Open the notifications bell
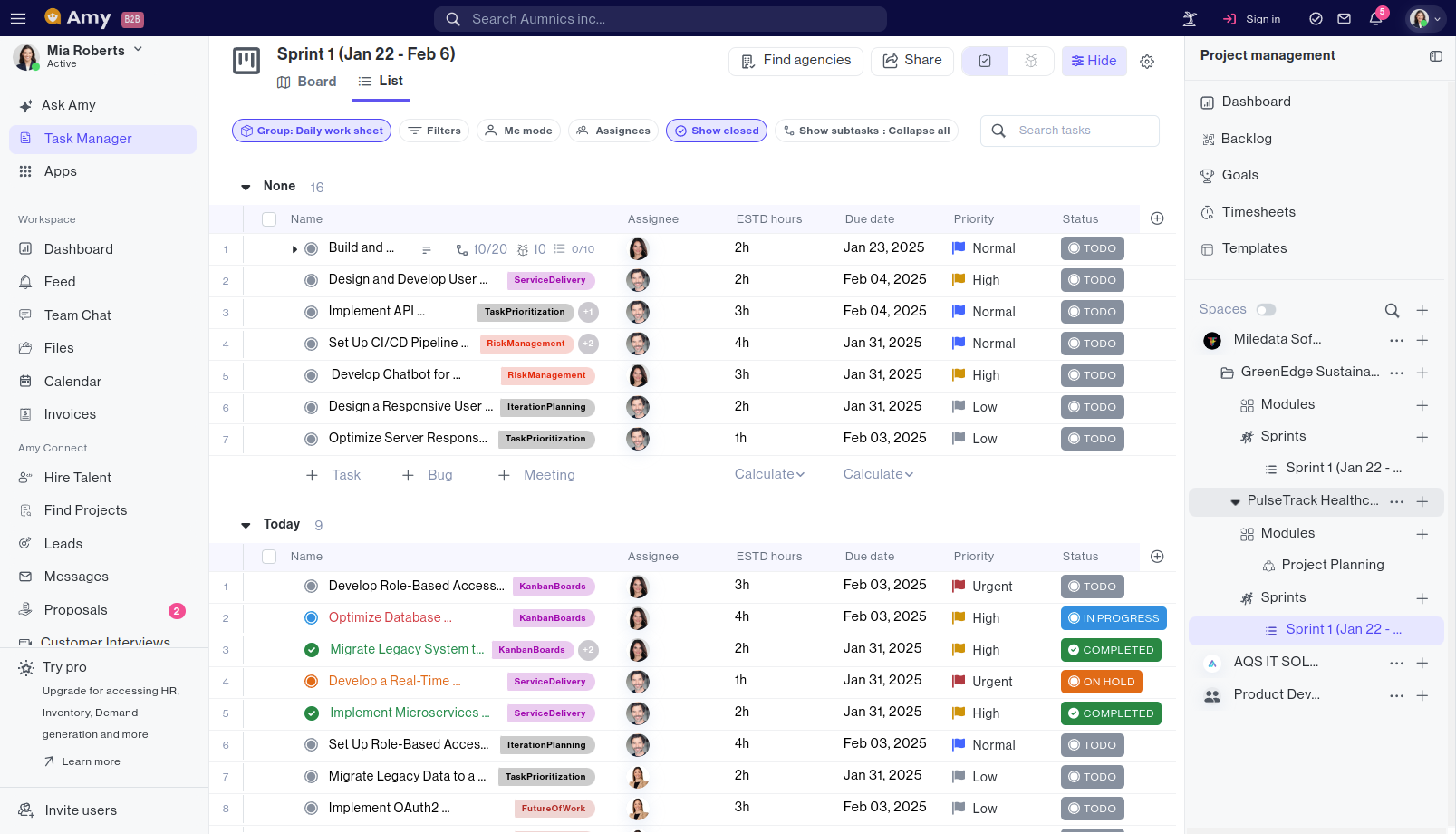This screenshot has height=834, width=1456. coord(1375,19)
